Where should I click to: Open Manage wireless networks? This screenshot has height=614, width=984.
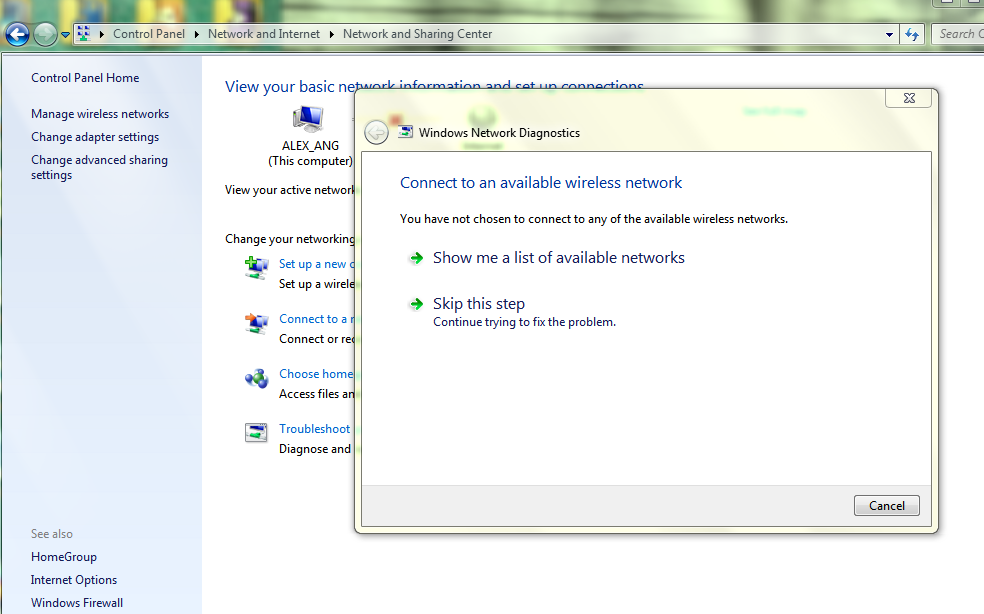[100, 114]
